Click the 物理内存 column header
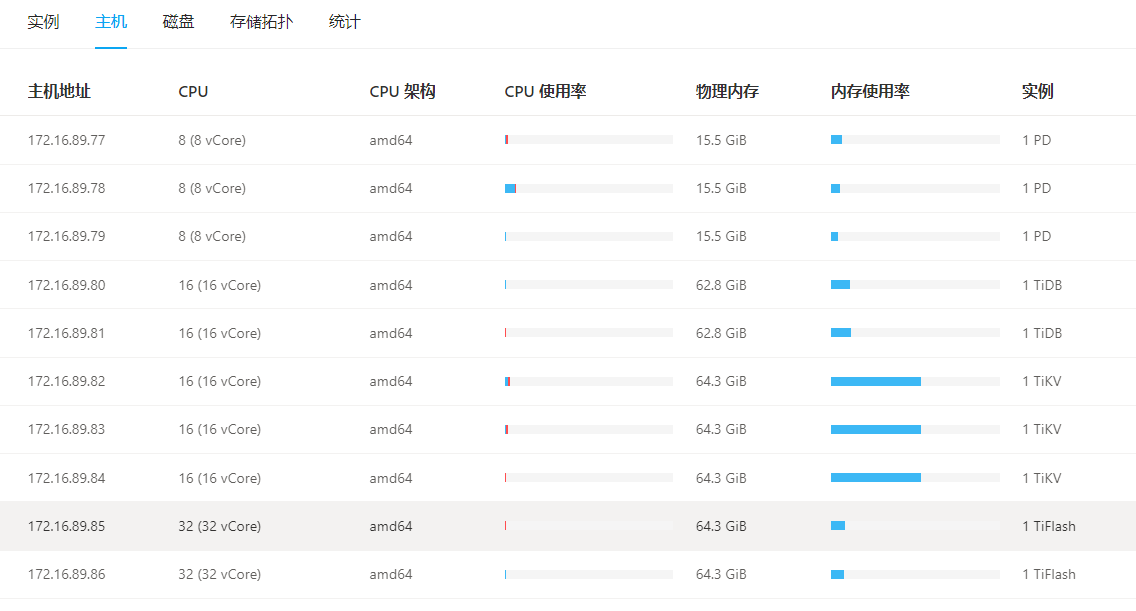This screenshot has width=1136, height=611. (x=727, y=91)
